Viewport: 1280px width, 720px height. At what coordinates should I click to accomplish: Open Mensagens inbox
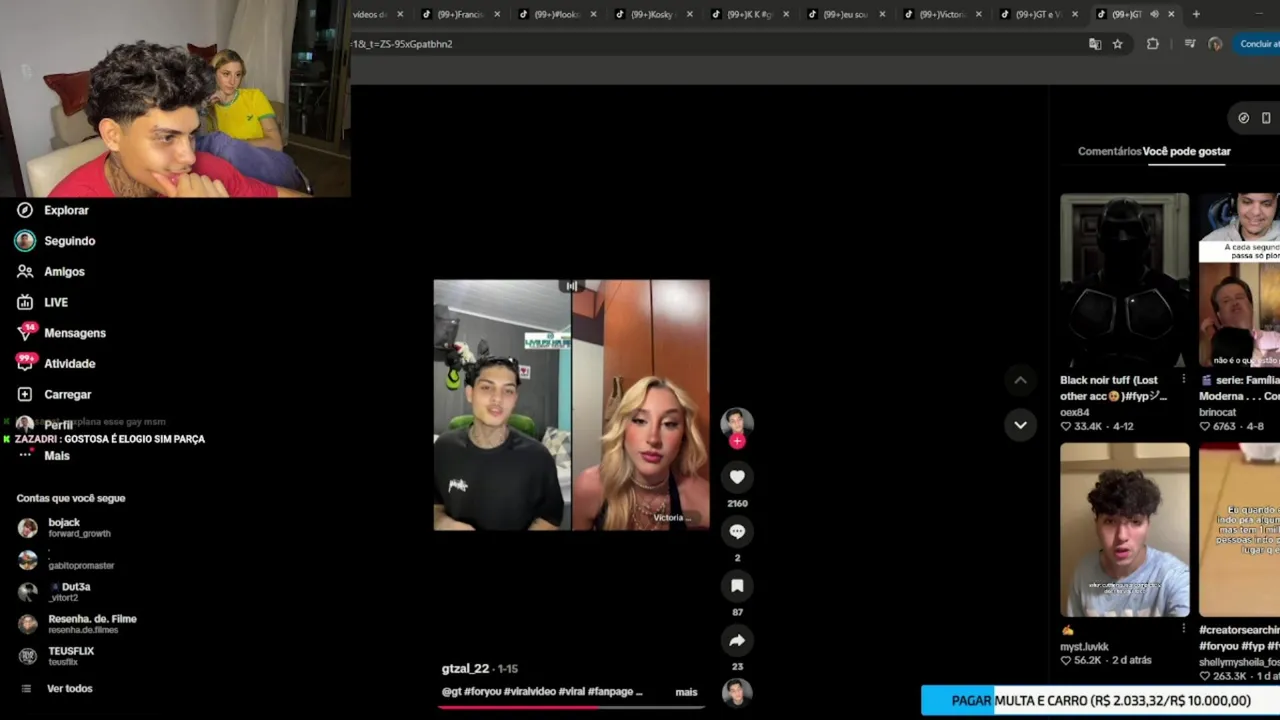[61, 333]
